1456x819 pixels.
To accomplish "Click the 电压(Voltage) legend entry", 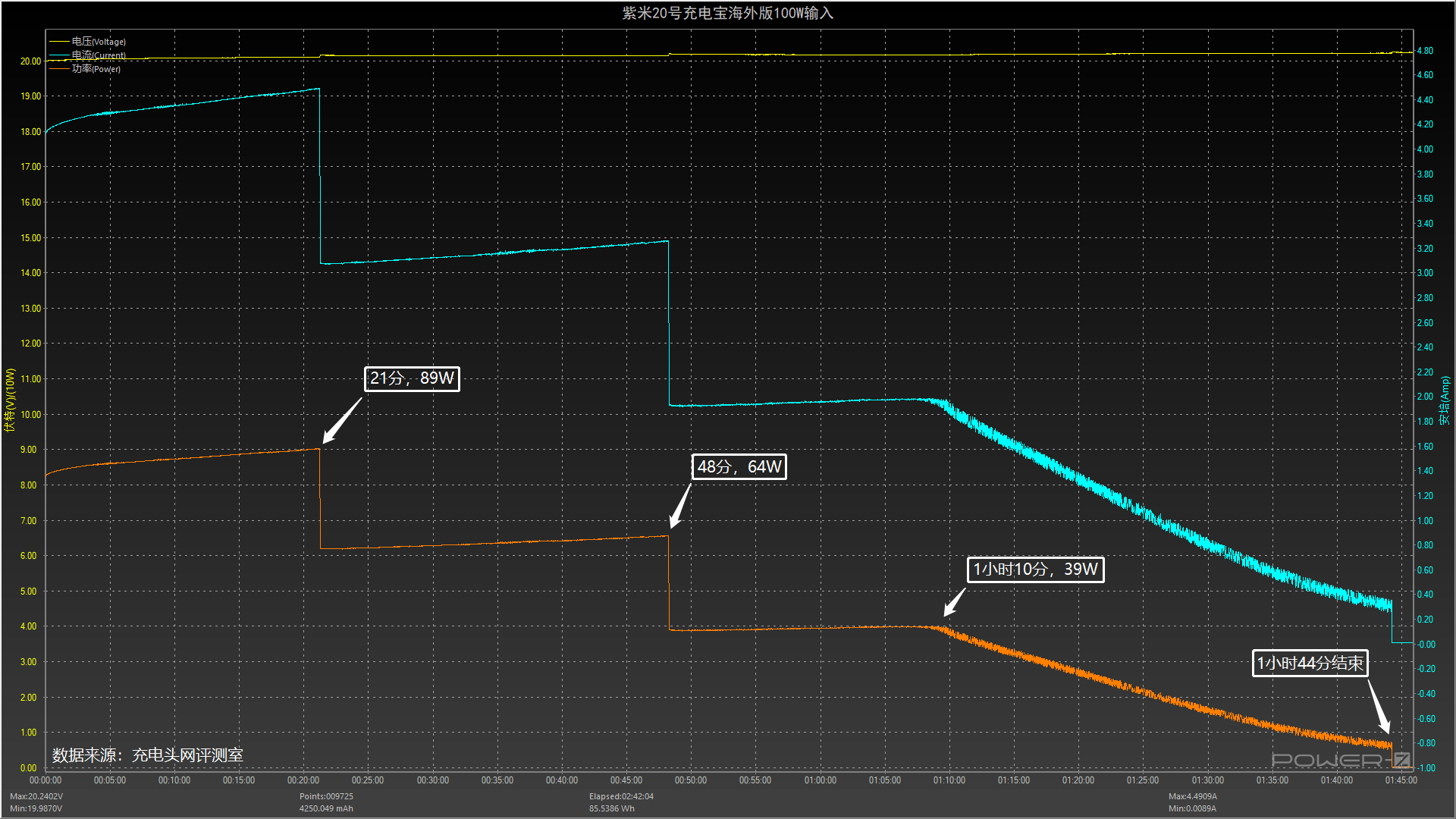I will point(88,42).
